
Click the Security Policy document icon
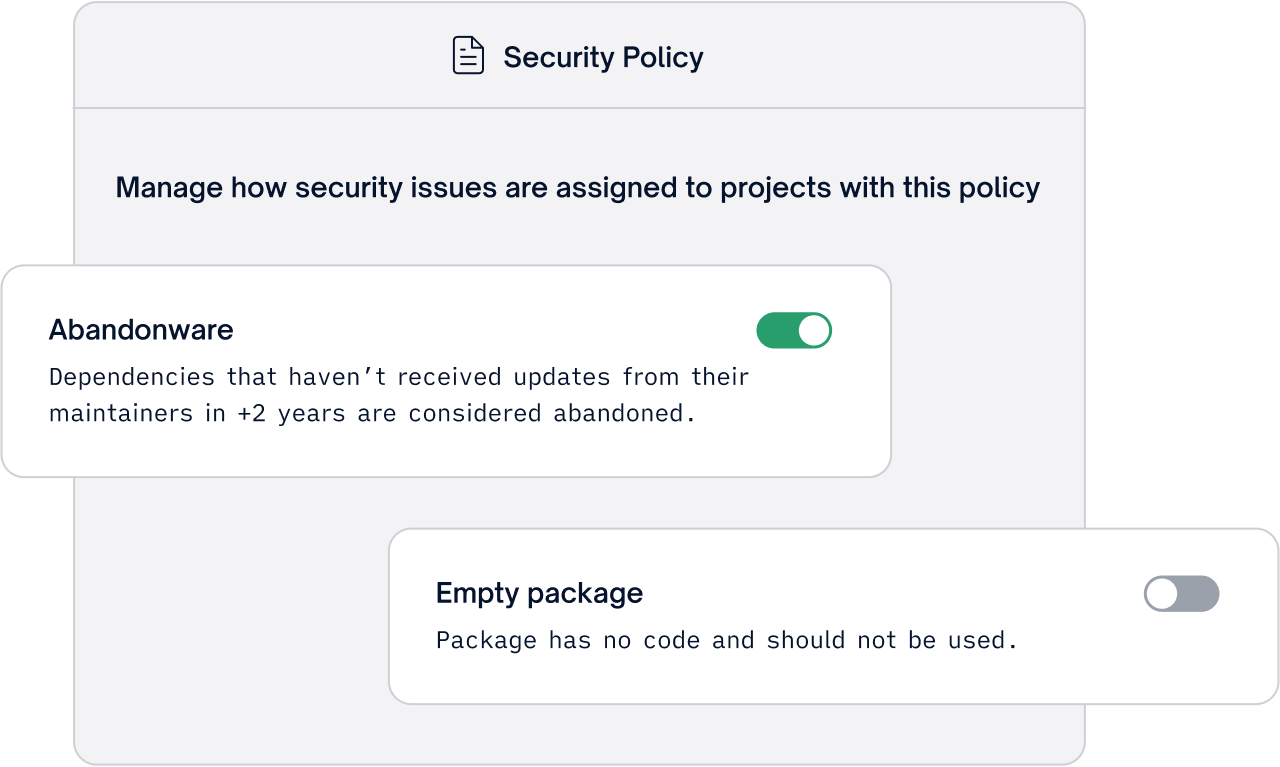[468, 56]
